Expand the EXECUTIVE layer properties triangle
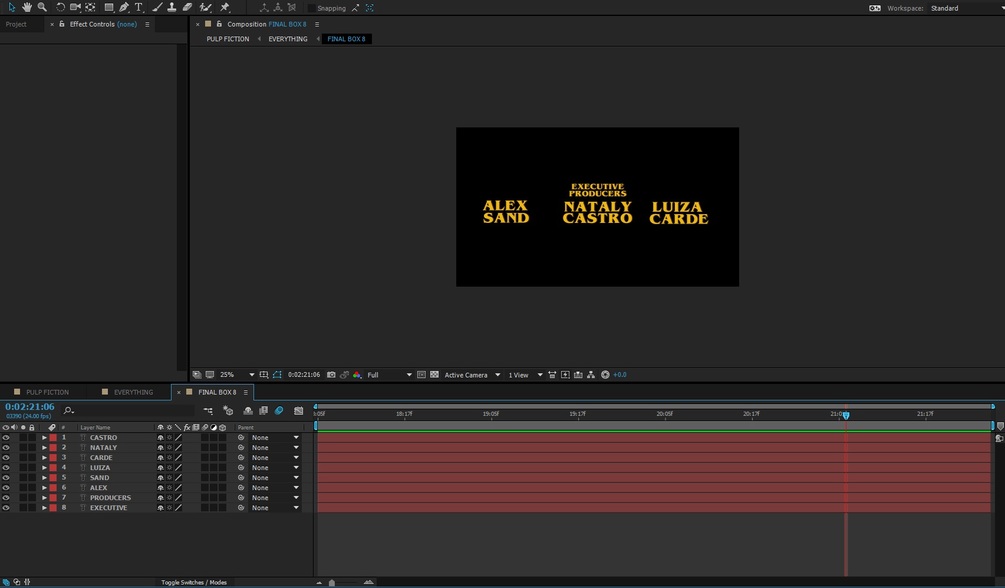This screenshot has width=1005, height=588. pyautogui.click(x=44, y=507)
